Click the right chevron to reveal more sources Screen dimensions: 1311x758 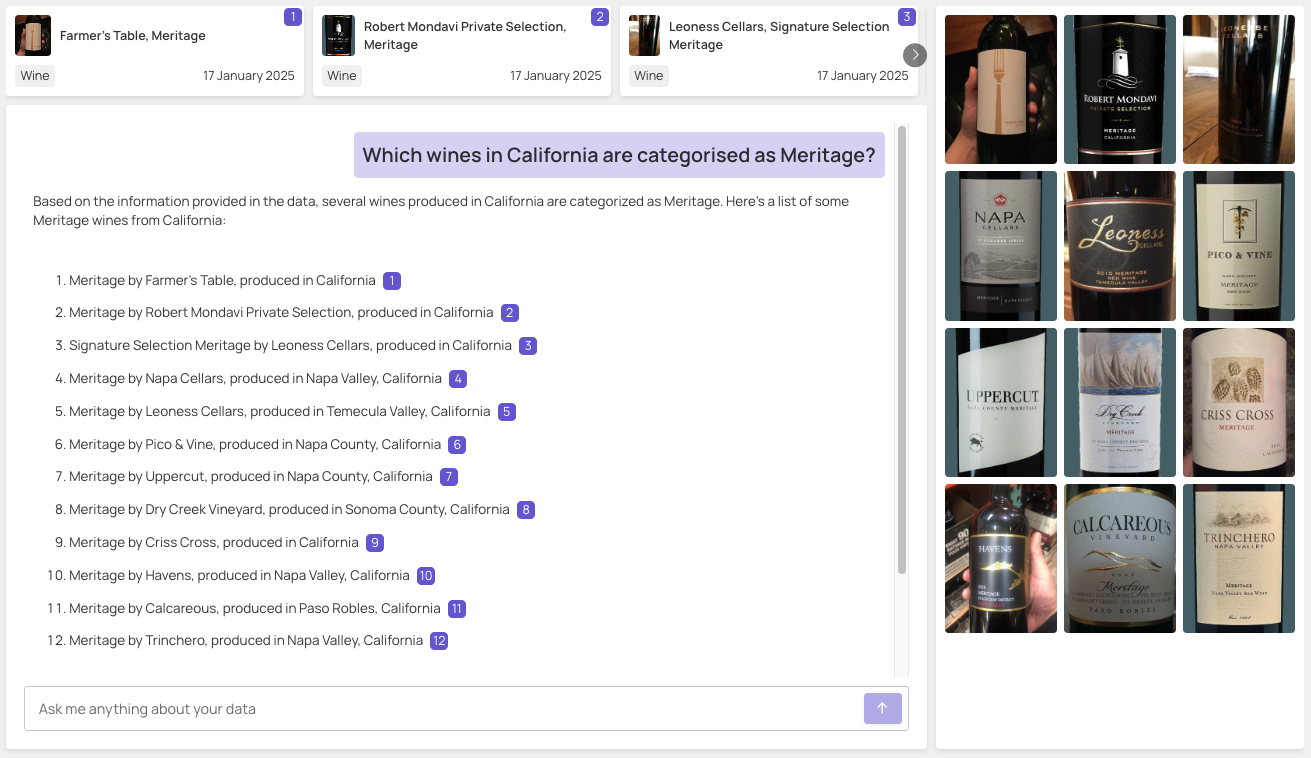tap(914, 55)
